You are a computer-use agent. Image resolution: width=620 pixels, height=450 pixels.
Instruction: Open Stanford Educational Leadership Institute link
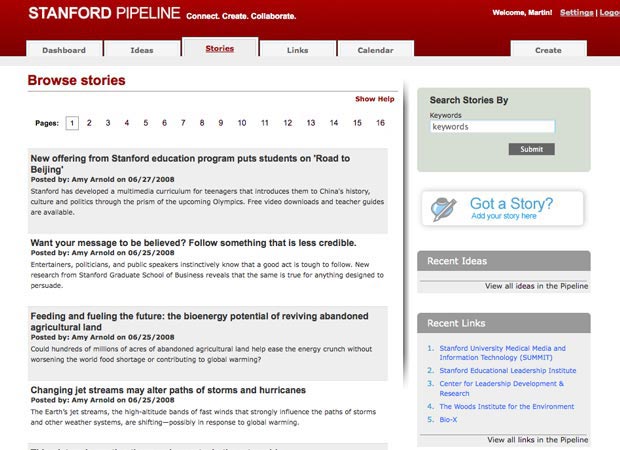(508, 371)
